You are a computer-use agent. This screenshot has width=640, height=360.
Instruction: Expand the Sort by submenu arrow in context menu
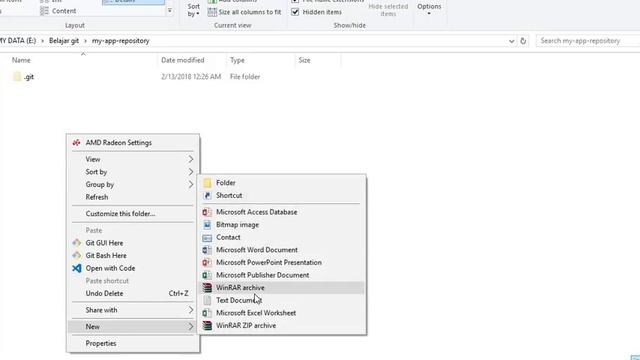[x=191, y=171]
